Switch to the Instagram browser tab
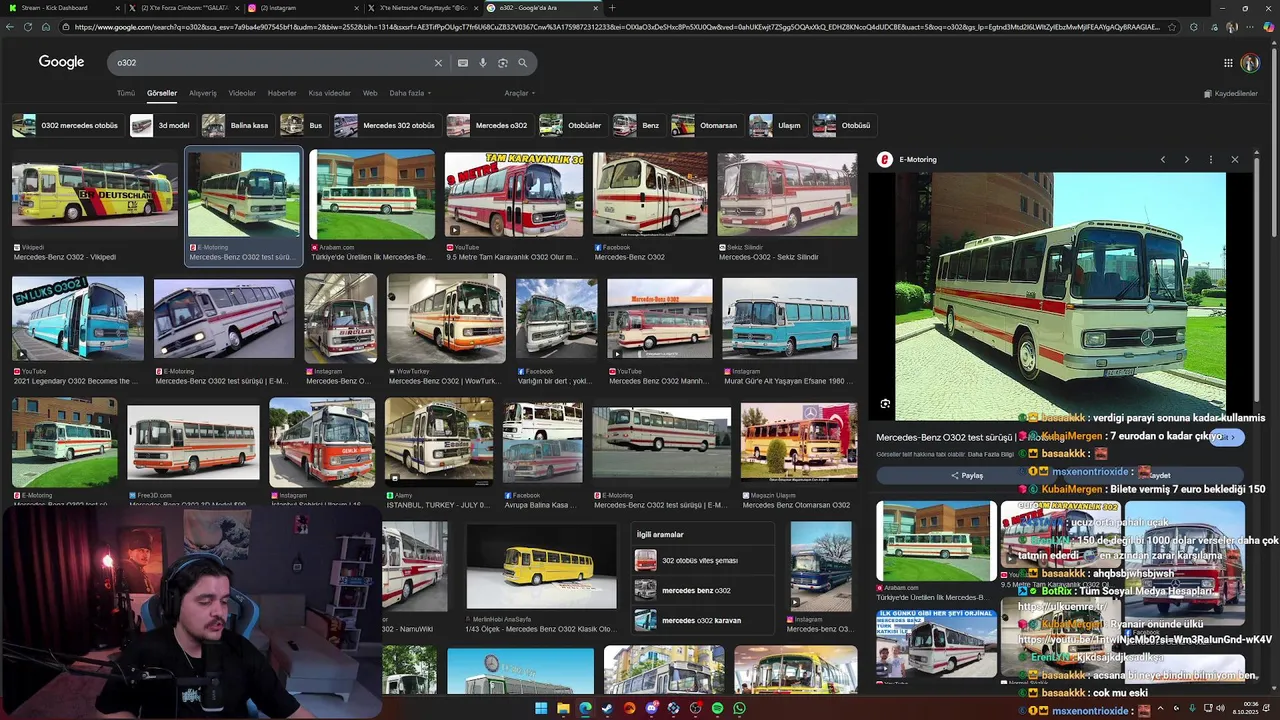The image size is (1280, 720). point(303,8)
